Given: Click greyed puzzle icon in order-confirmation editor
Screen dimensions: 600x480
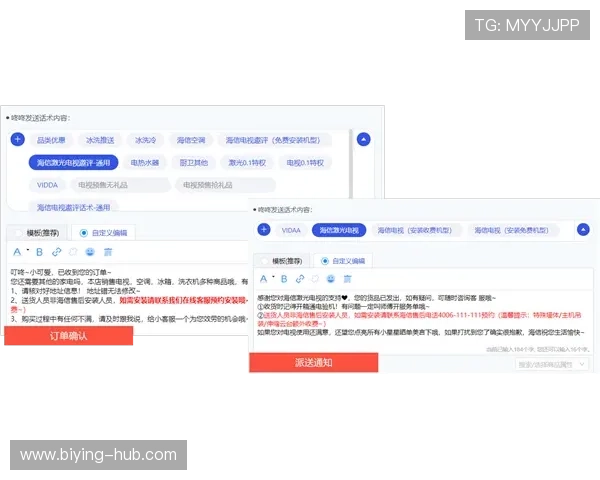Looking at the screenshot, I should pos(73,252).
